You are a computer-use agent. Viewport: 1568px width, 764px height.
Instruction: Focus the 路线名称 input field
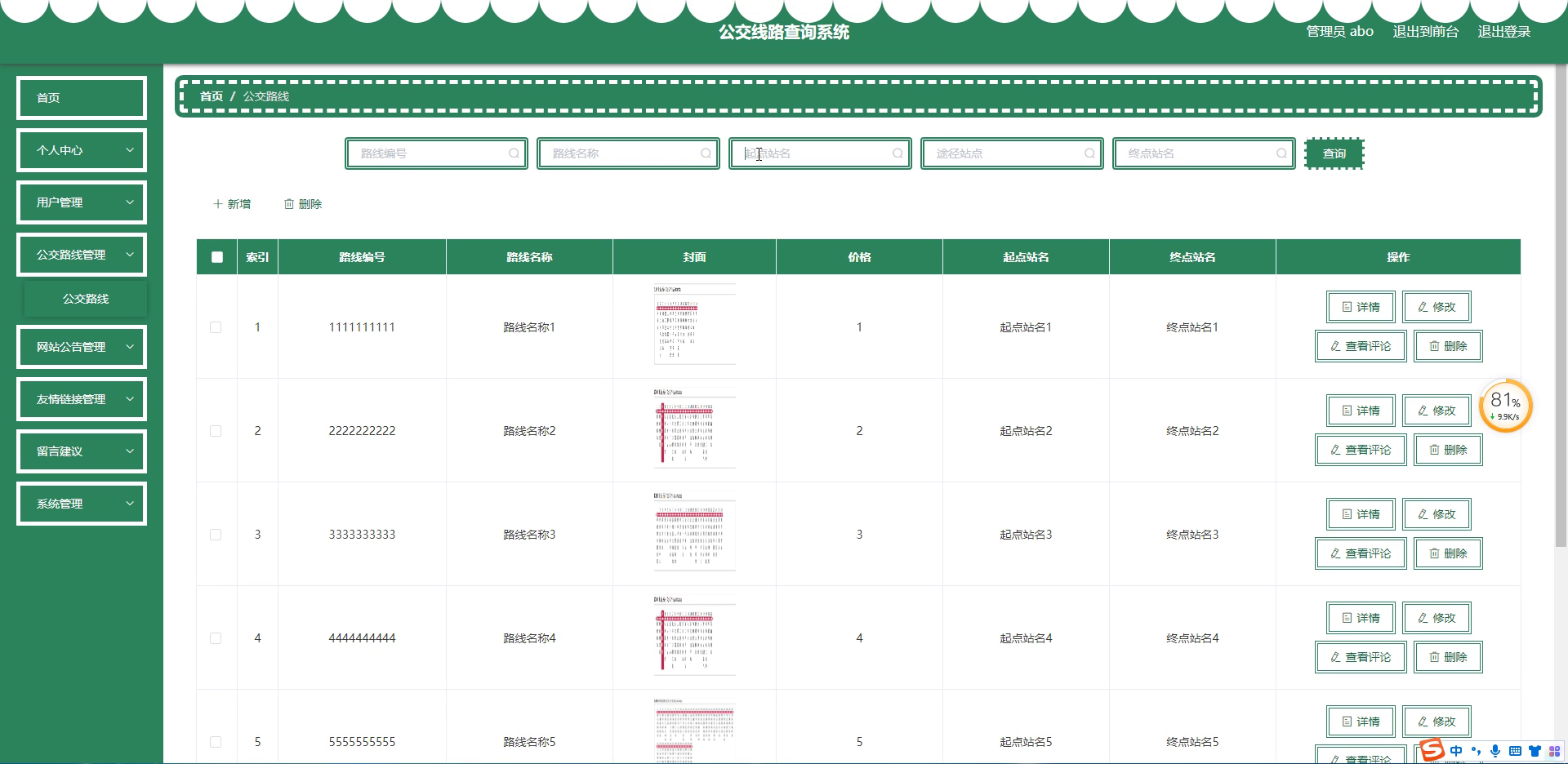(x=628, y=153)
